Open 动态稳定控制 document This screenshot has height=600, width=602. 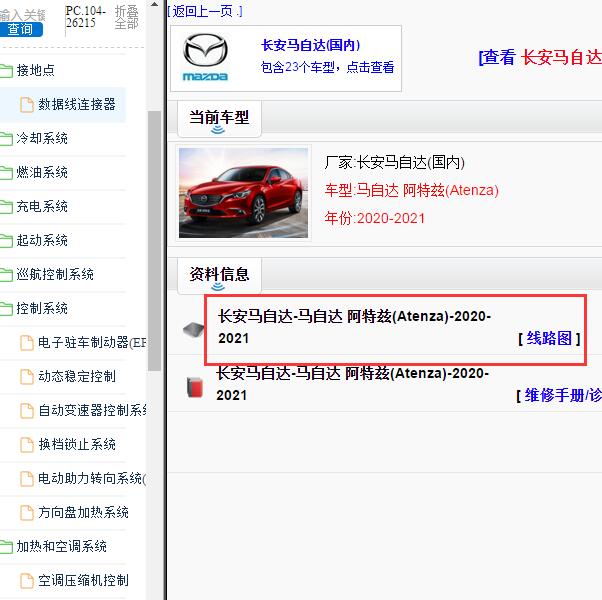tap(76, 376)
